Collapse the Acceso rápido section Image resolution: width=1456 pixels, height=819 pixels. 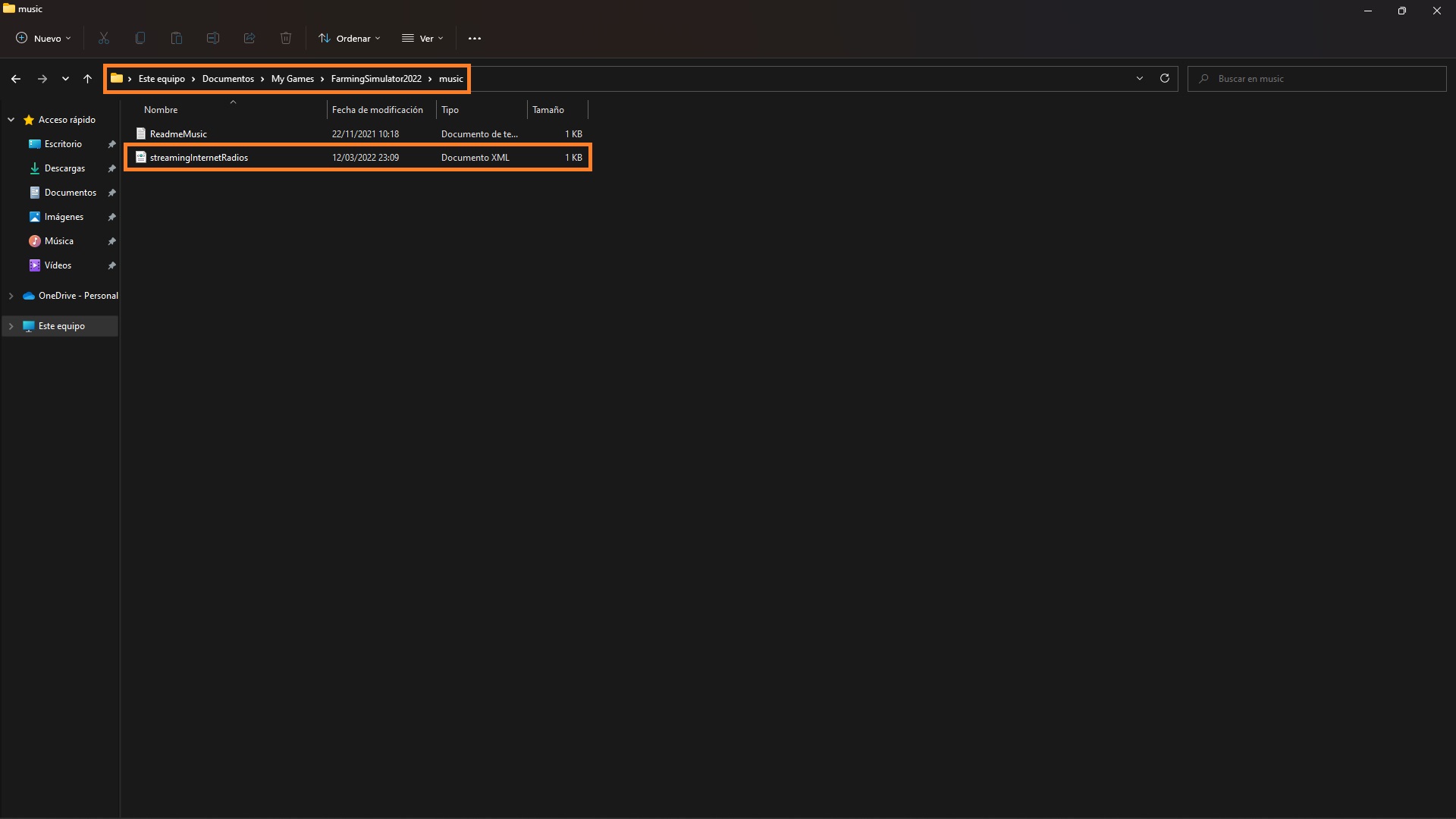(x=11, y=120)
